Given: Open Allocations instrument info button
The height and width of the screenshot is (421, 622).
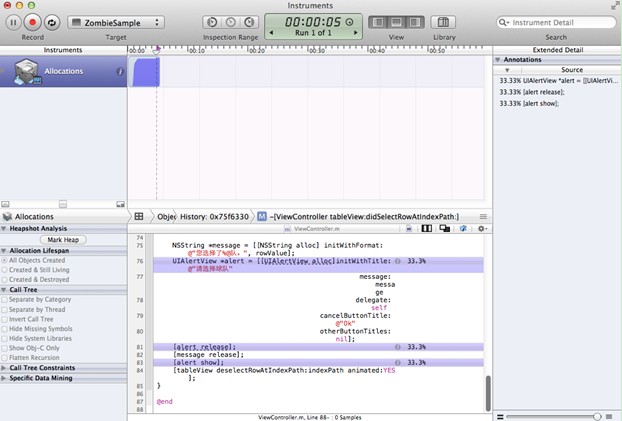Looking at the screenshot, I should pyautogui.click(x=120, y=71).
